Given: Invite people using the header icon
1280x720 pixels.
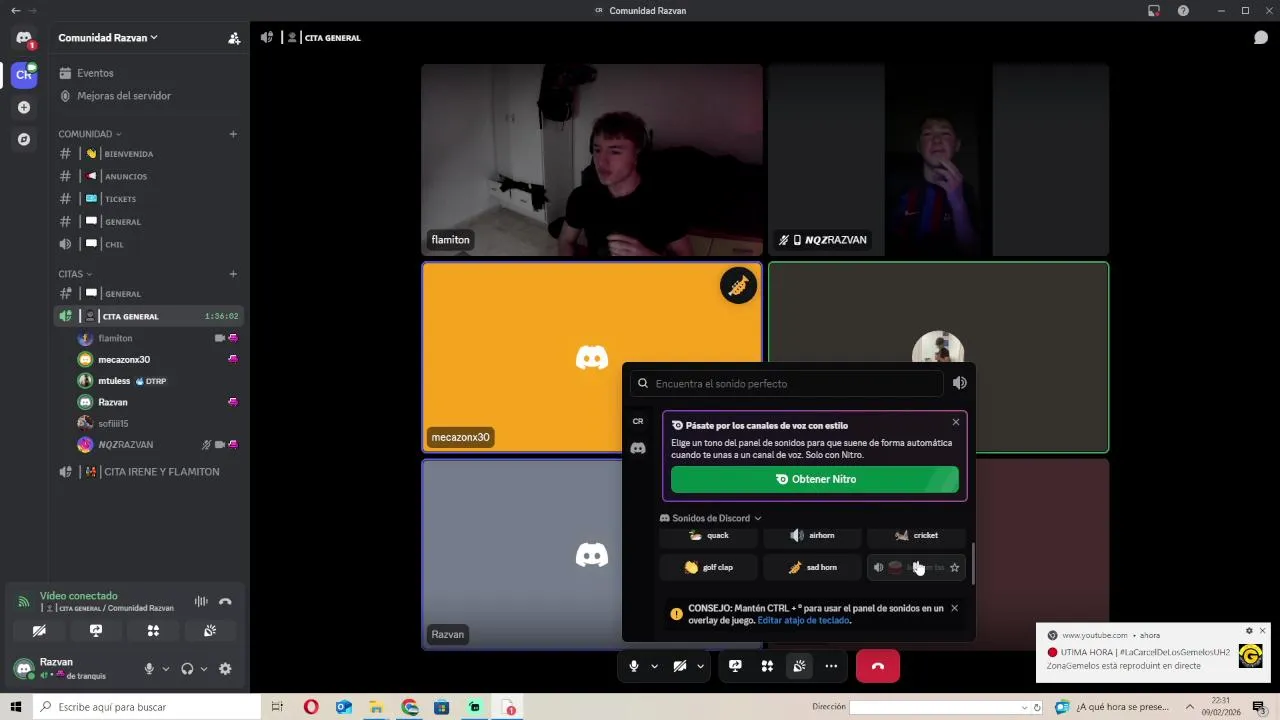Looking at the screenshot, I should 234,38.
